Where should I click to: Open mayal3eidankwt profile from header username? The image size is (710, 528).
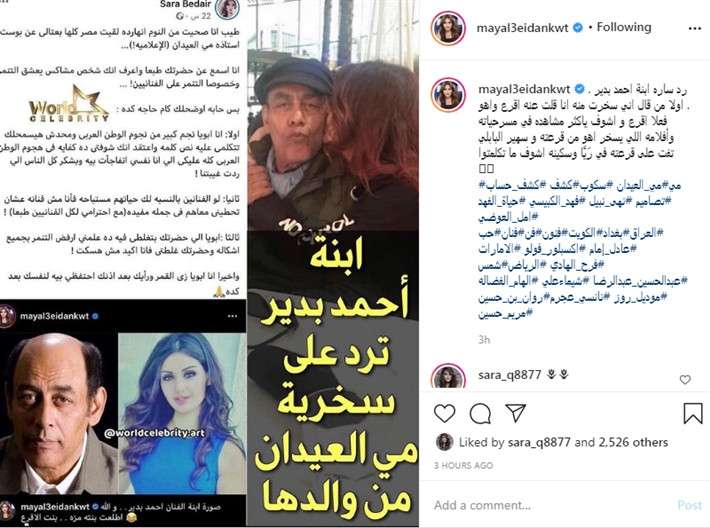[522, 28]
